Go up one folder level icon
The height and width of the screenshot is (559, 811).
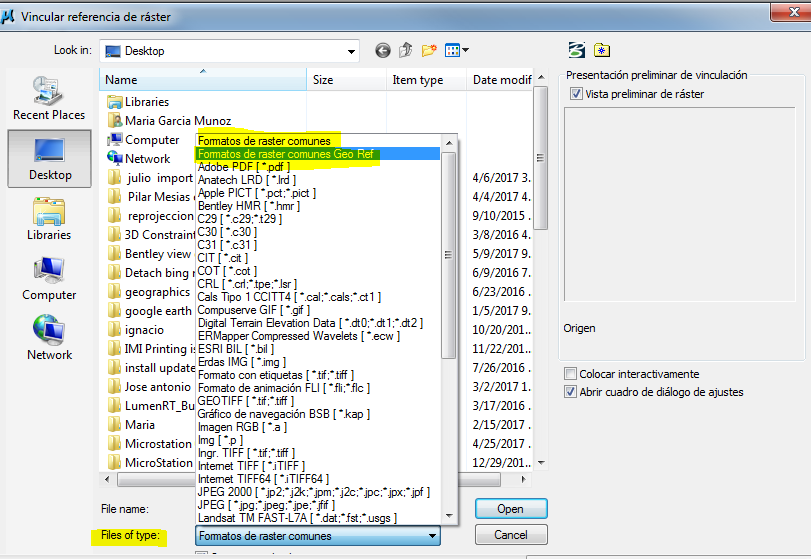(406, 50)
